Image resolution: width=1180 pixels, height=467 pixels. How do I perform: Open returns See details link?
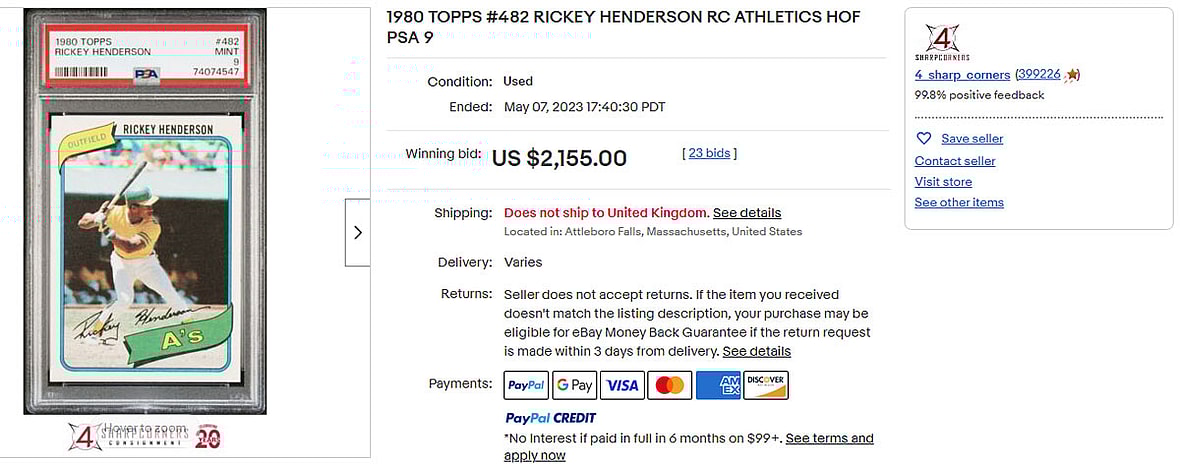pyautogui.click(x=757, y=351)
